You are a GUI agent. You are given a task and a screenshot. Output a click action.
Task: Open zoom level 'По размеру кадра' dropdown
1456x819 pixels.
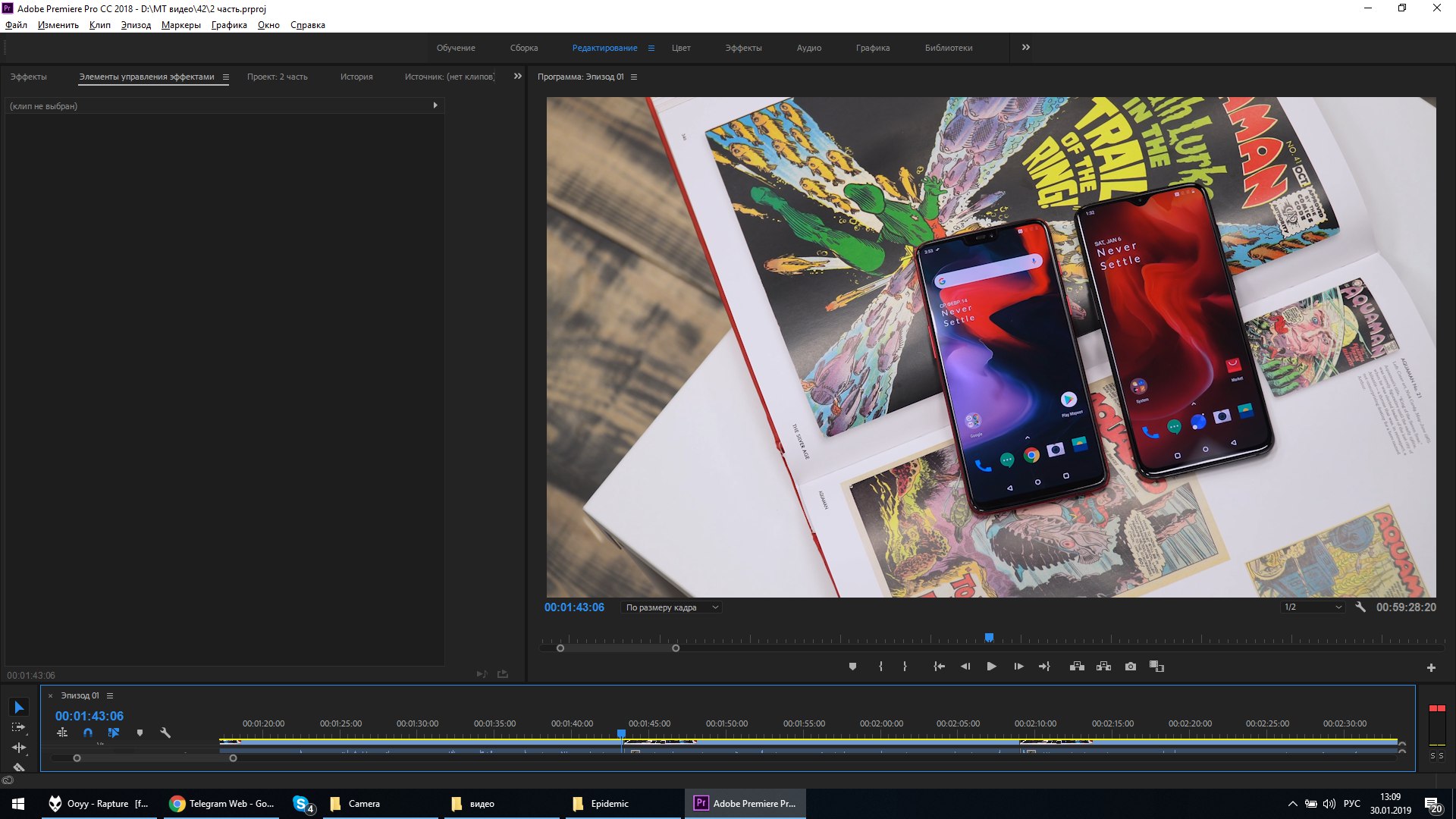pyautogui.click(x=671, y=607)
